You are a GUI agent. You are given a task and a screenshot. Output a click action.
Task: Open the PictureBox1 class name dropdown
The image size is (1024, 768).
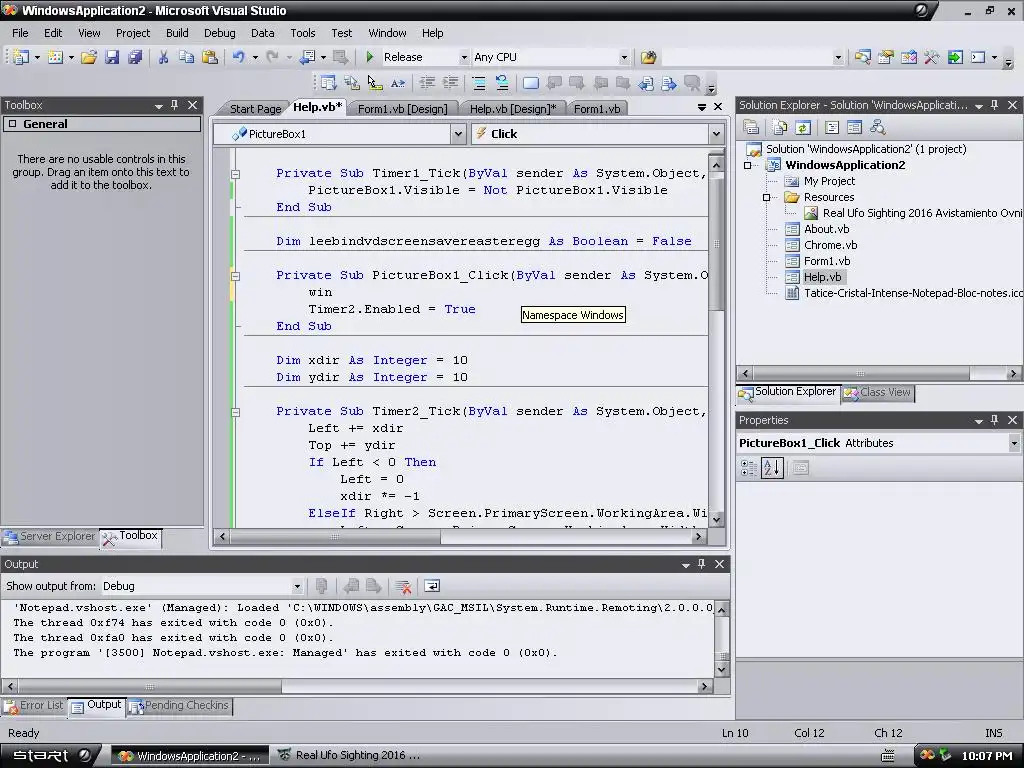[x=458, y=134]
